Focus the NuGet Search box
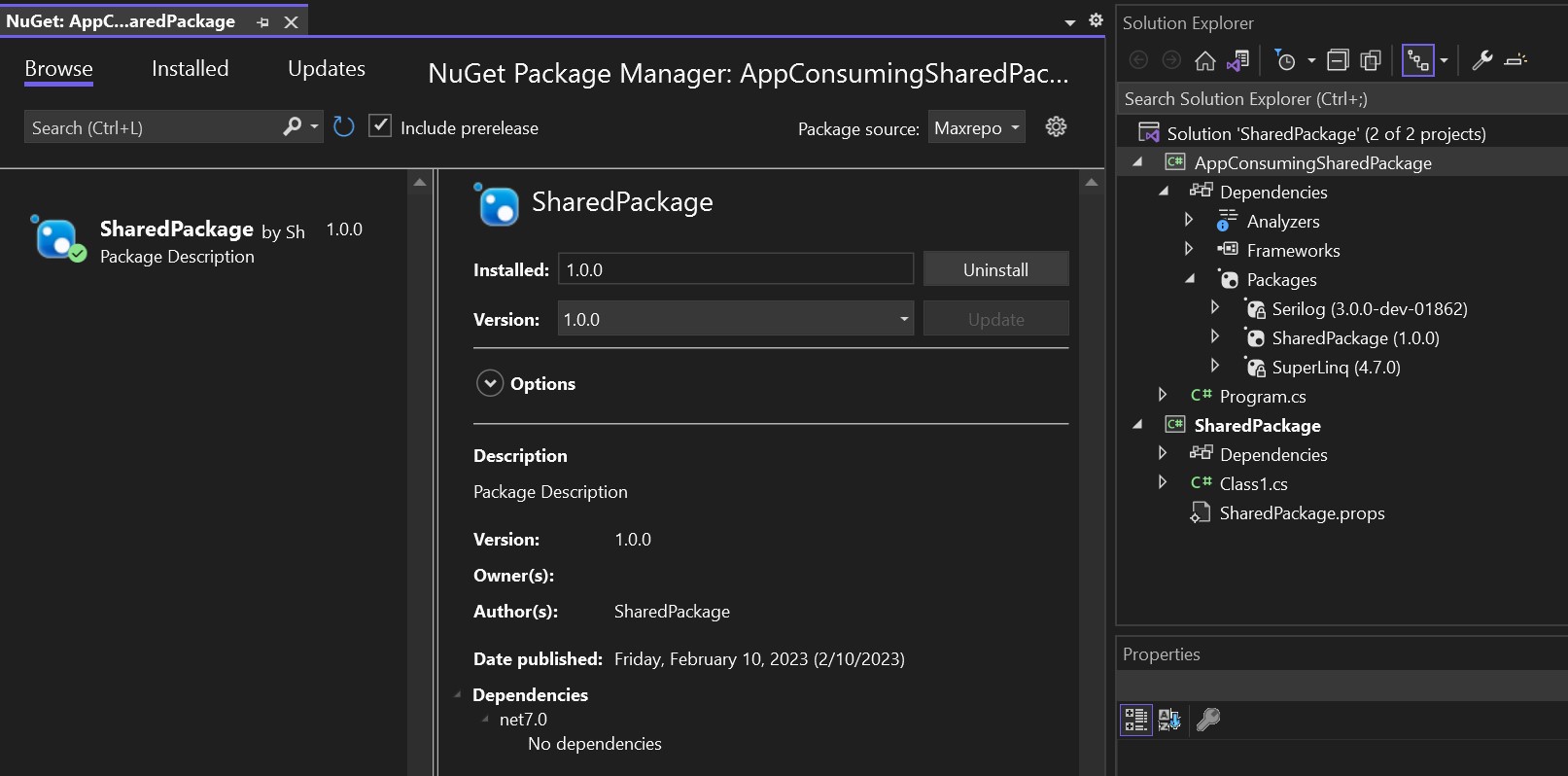 pyautogui.click(x=151, y=127)
